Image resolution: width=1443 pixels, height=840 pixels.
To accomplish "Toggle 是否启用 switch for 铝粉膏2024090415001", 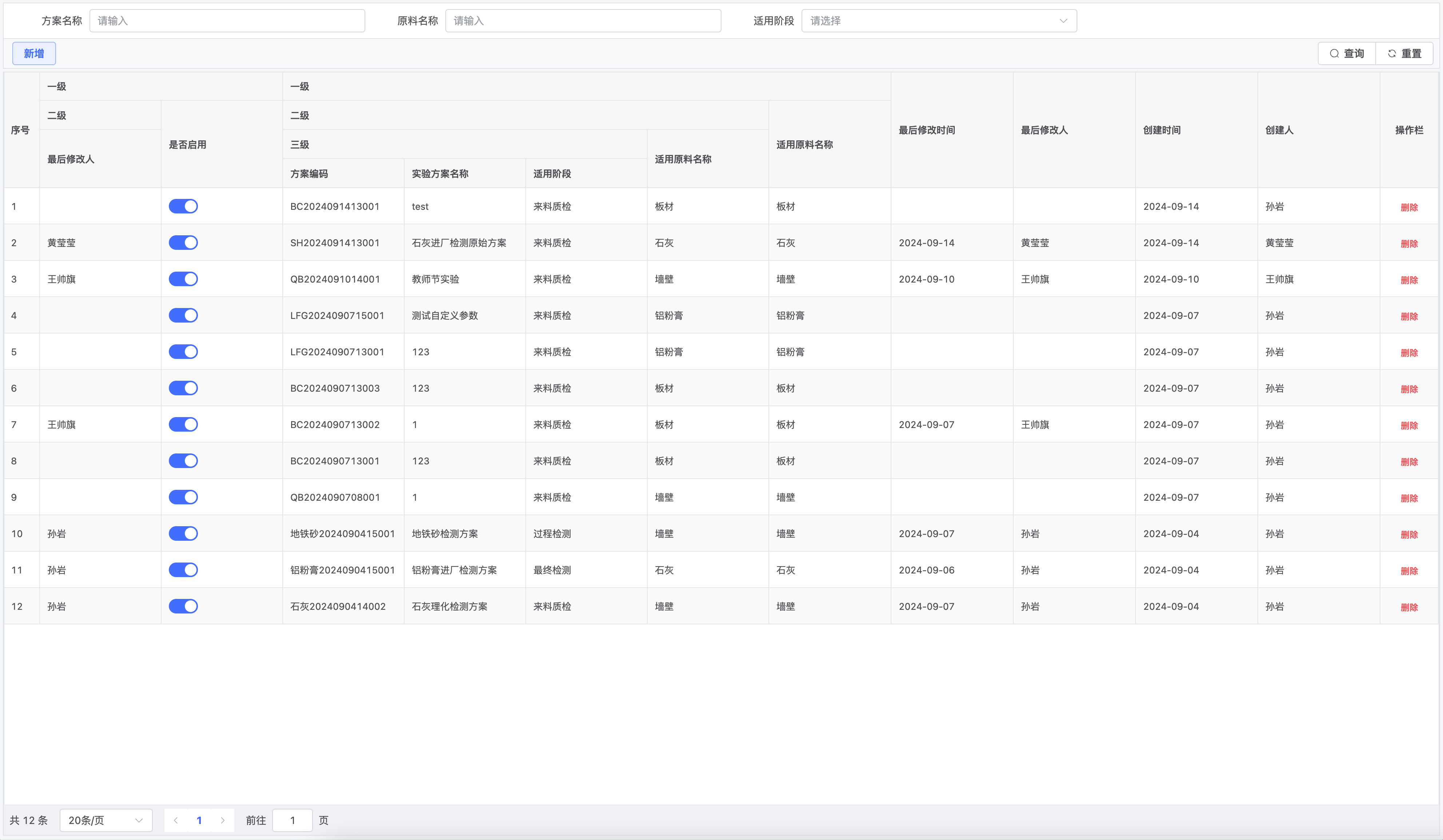I will [x=183, y=569].
